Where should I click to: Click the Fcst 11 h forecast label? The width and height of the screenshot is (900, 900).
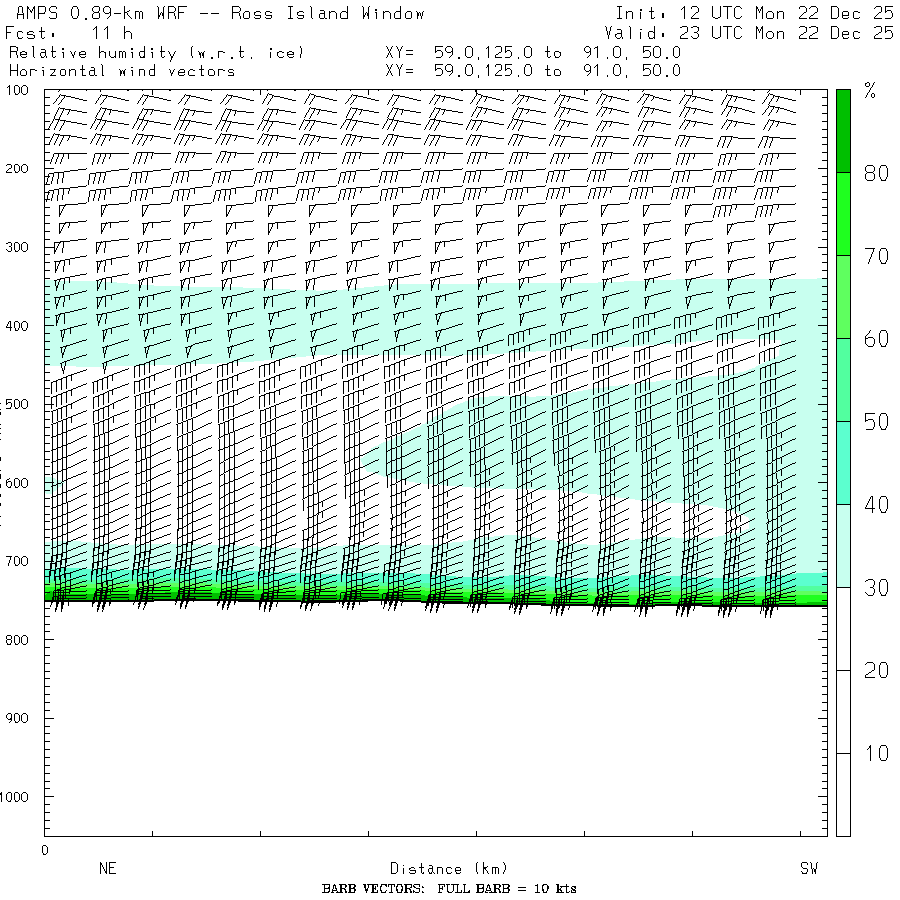point(69,33)
